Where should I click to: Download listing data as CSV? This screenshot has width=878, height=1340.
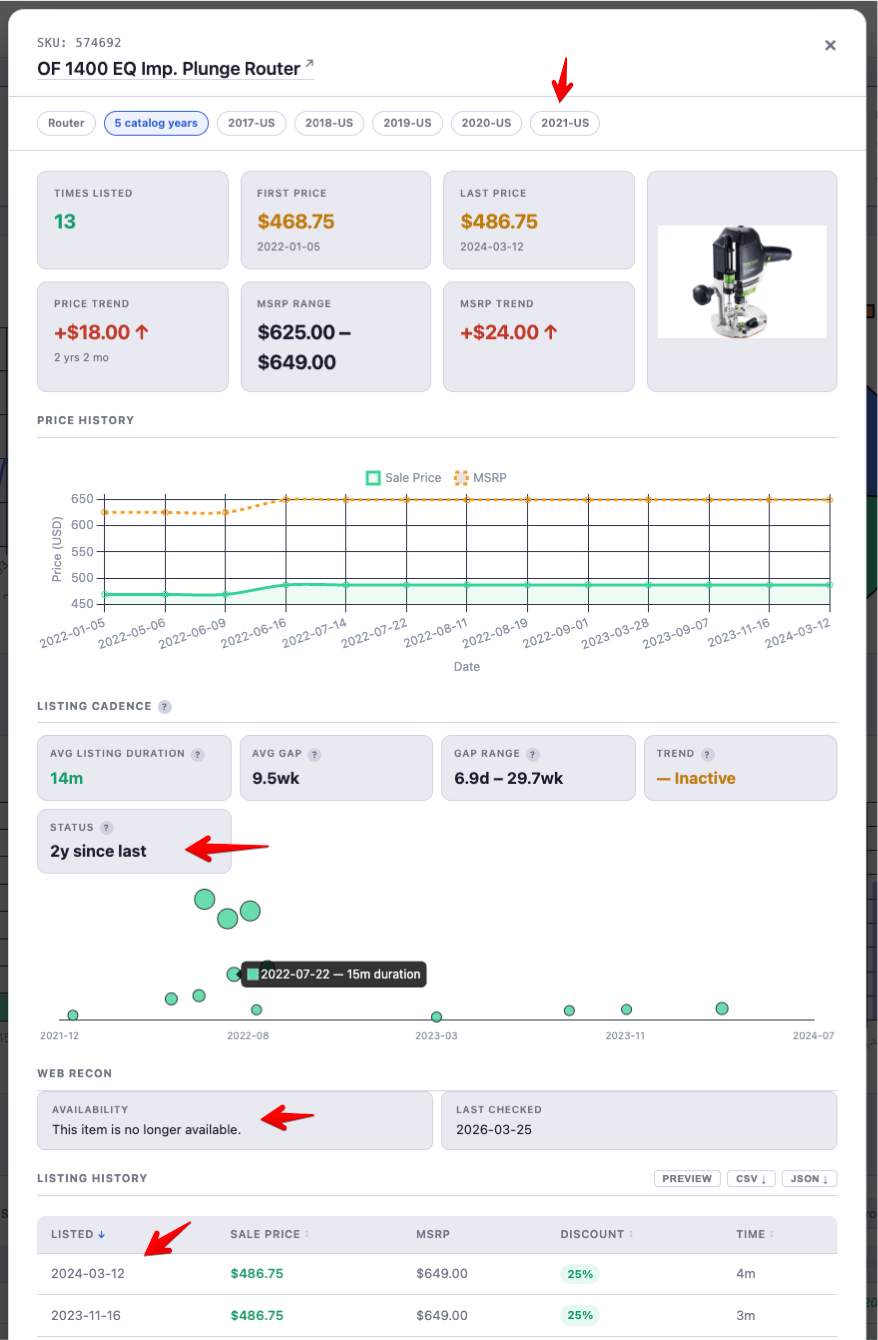tap(751, 1178)
